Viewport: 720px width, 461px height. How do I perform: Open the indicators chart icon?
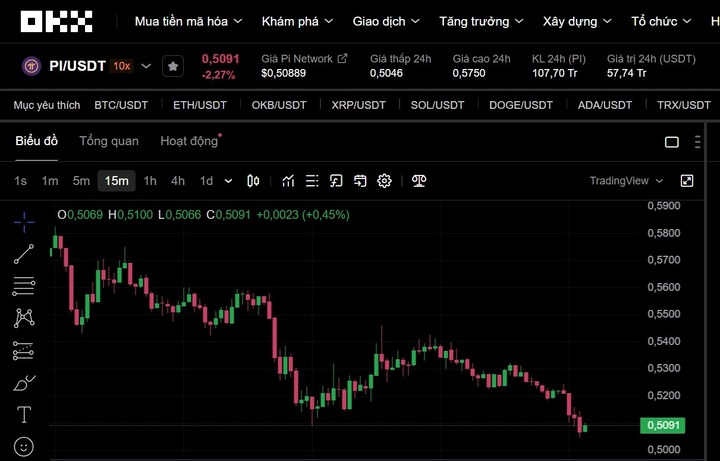[x=288, y=181]
